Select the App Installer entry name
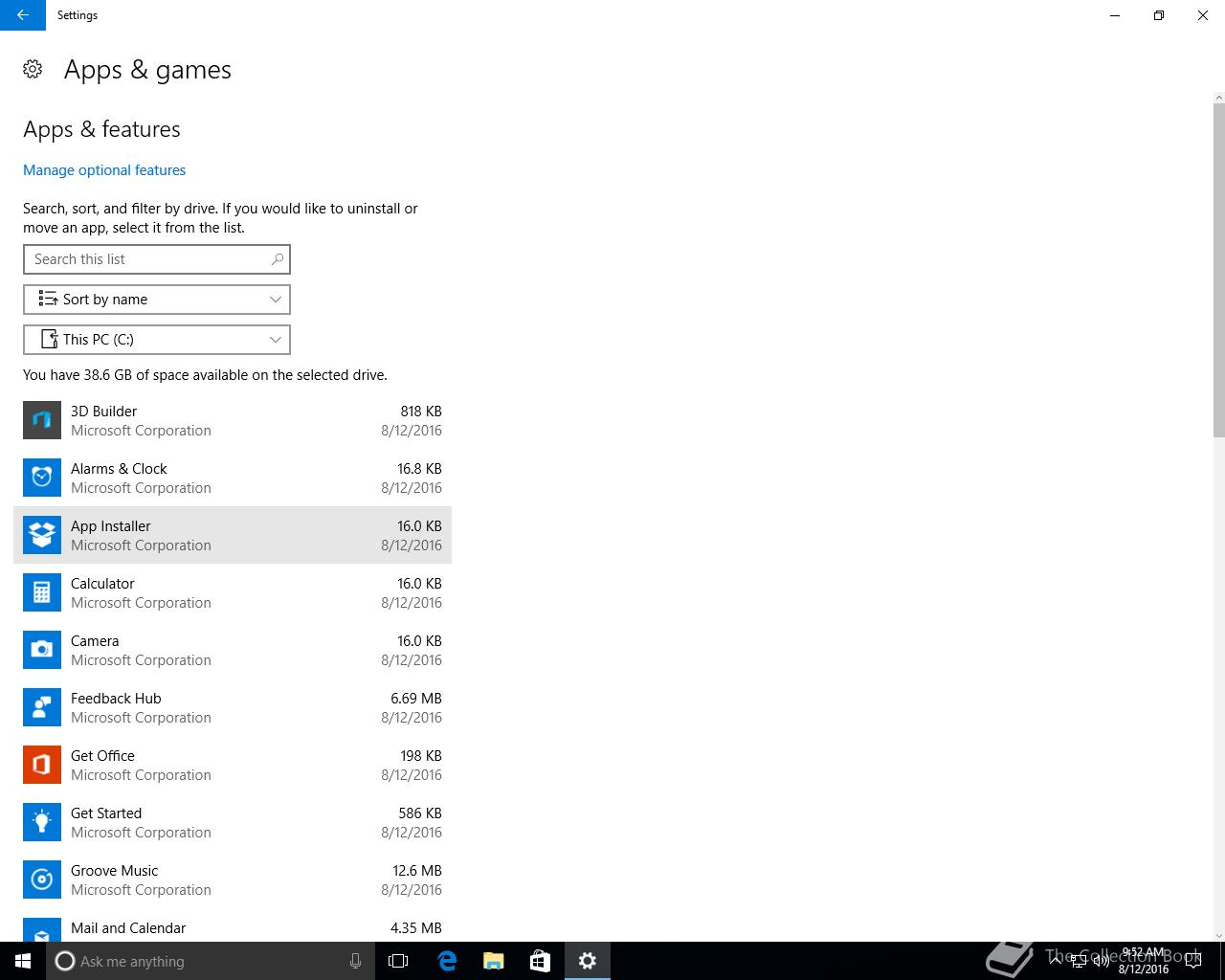 point(111,526)
